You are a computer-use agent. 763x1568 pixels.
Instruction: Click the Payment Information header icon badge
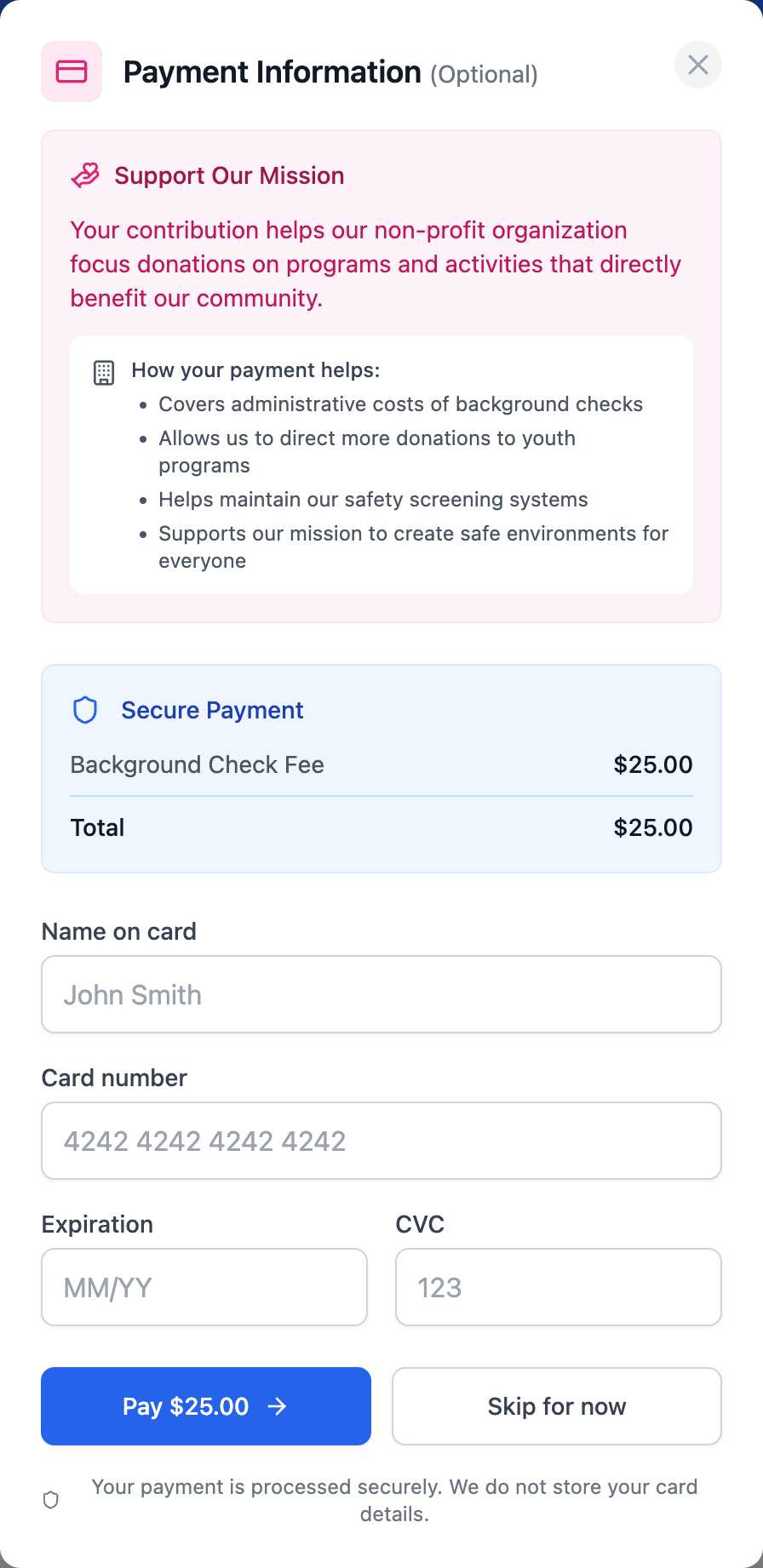72,72
